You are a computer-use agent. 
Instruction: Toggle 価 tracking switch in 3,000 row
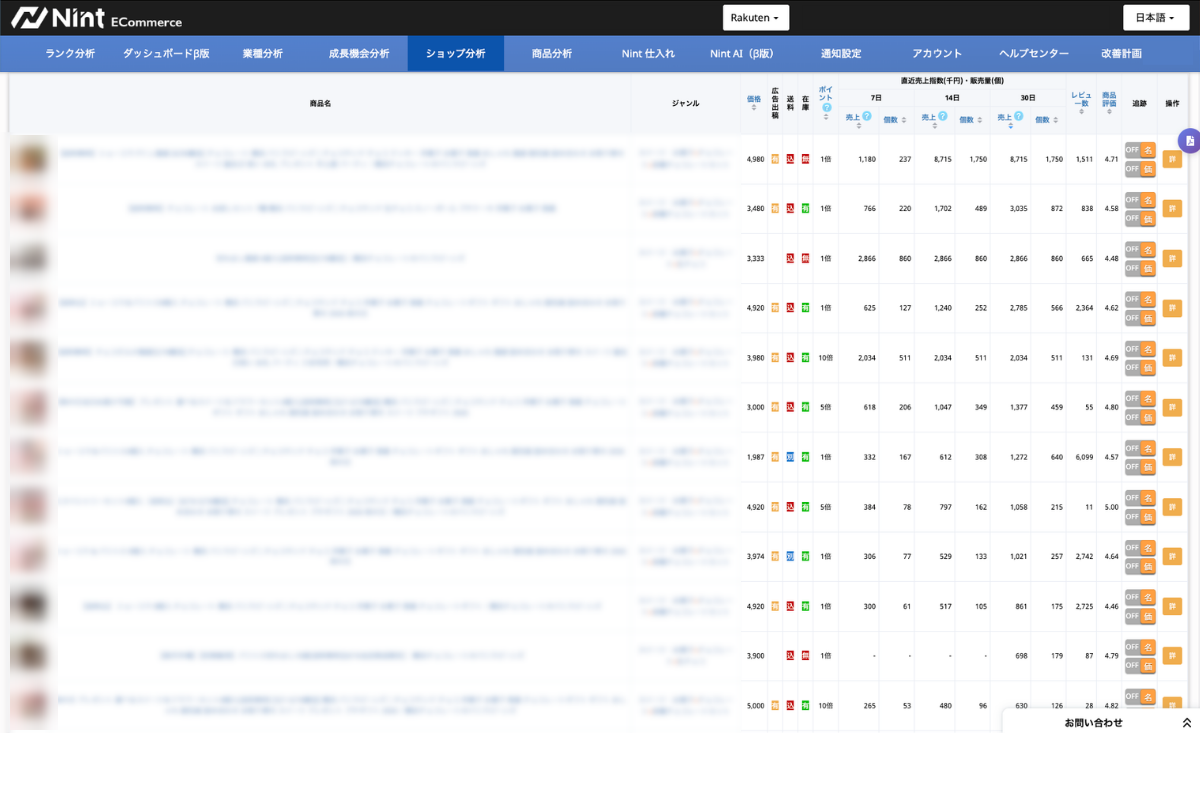click(x=1140, y=417)
